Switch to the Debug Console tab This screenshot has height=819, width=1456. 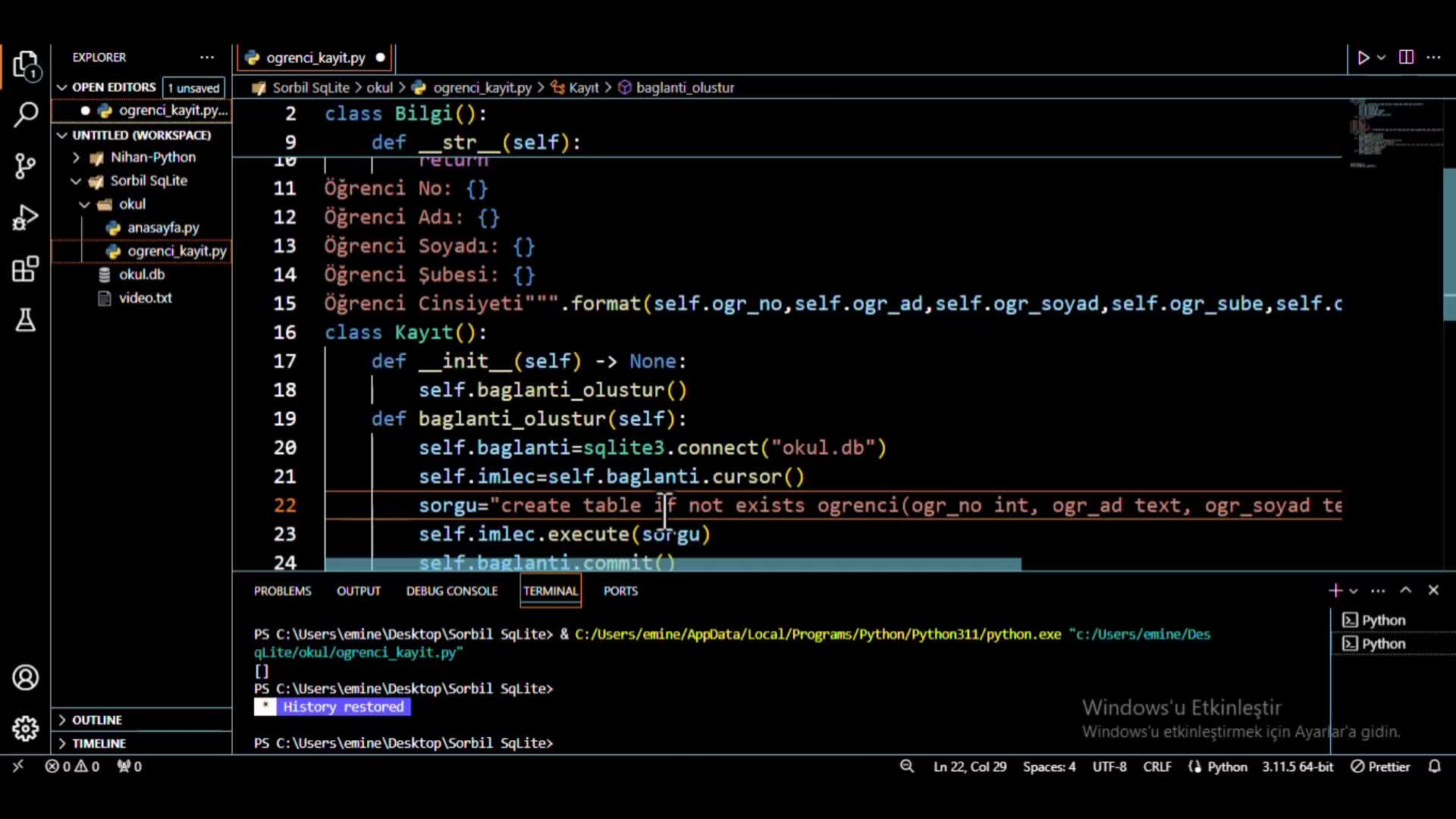tap(452, 591)
